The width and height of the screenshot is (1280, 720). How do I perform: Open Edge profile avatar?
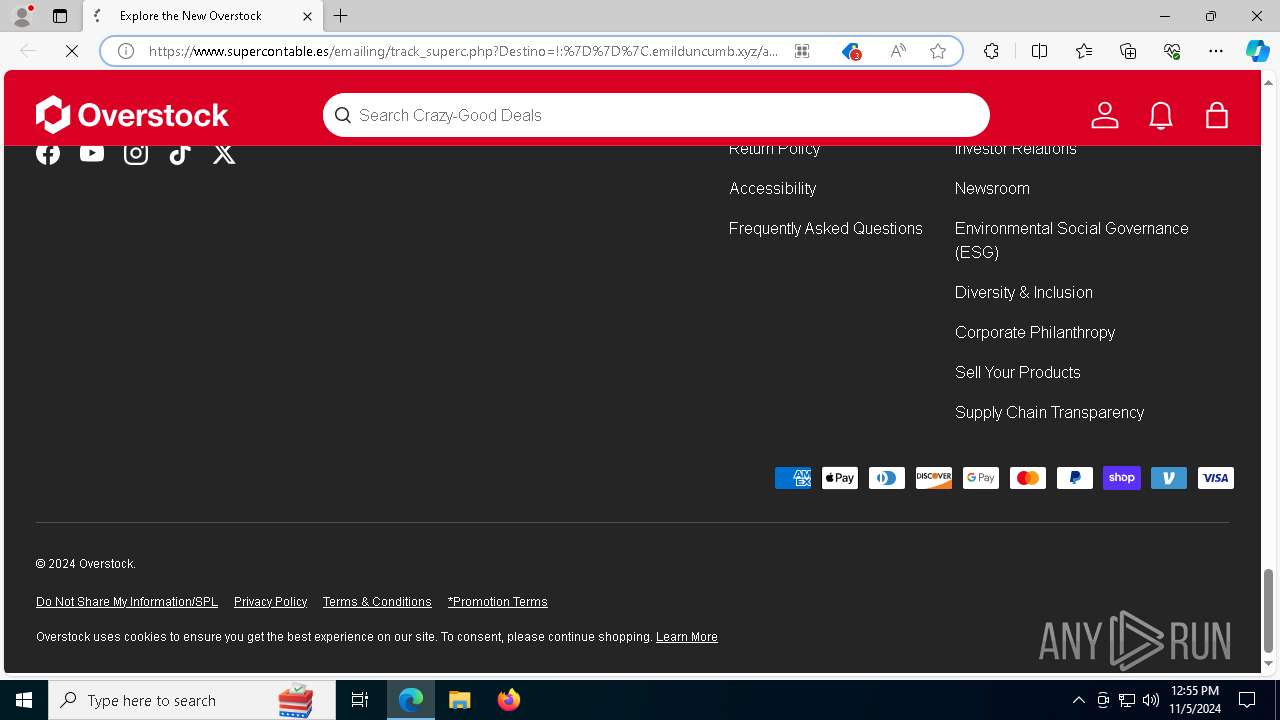(x=21, y=16)
